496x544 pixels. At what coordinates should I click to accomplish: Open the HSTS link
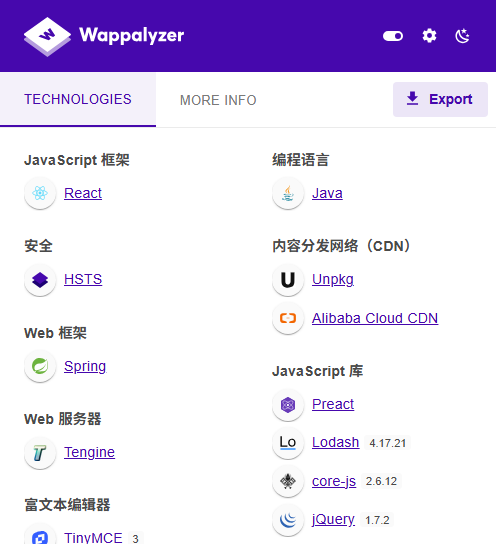pyautogui.click(x=83, y=279)
